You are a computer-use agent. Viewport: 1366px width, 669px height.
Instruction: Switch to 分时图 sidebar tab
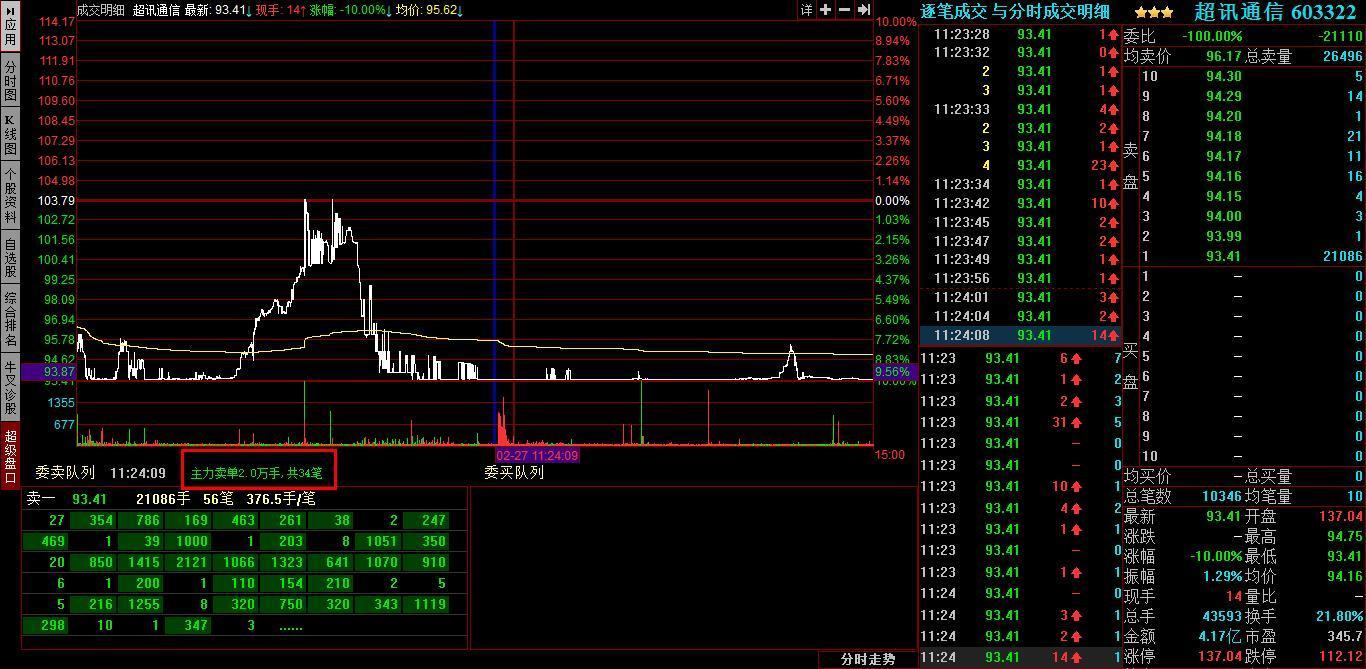tap(10, 81)
